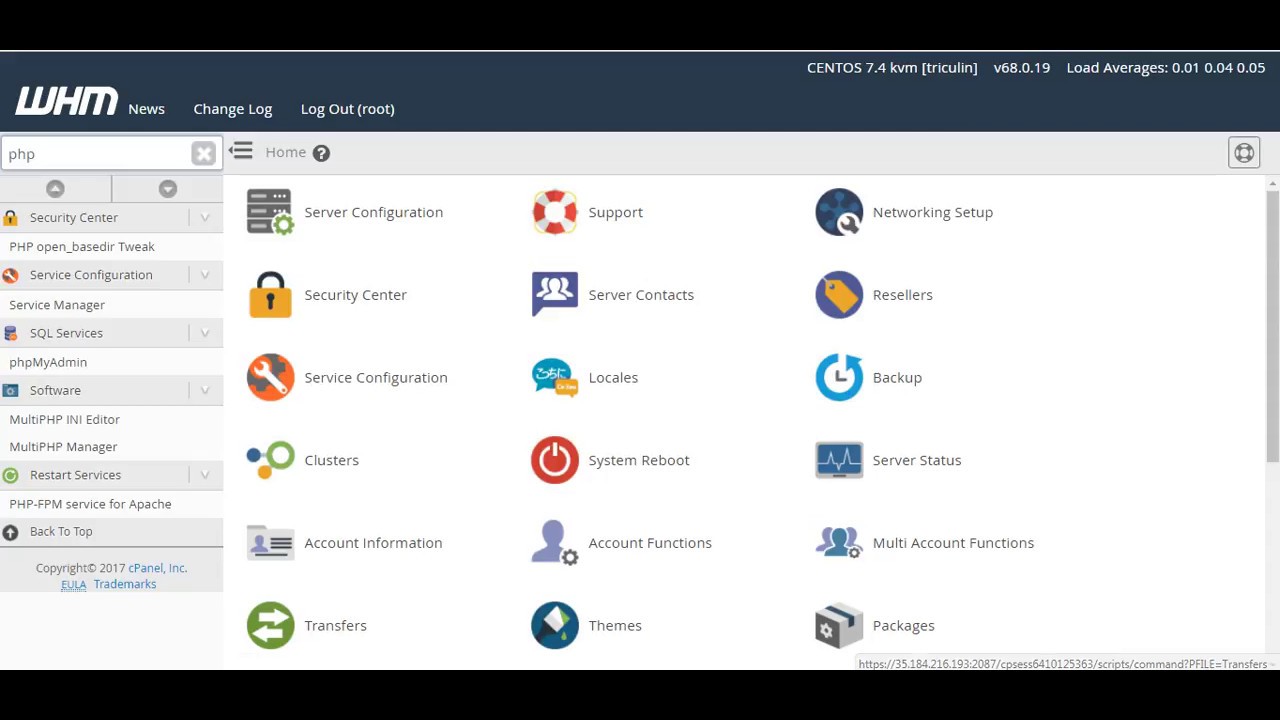Viewport: 1280px width, 720px height.
Task: Open the Account Information icon
Action: [x=270, y=543]
